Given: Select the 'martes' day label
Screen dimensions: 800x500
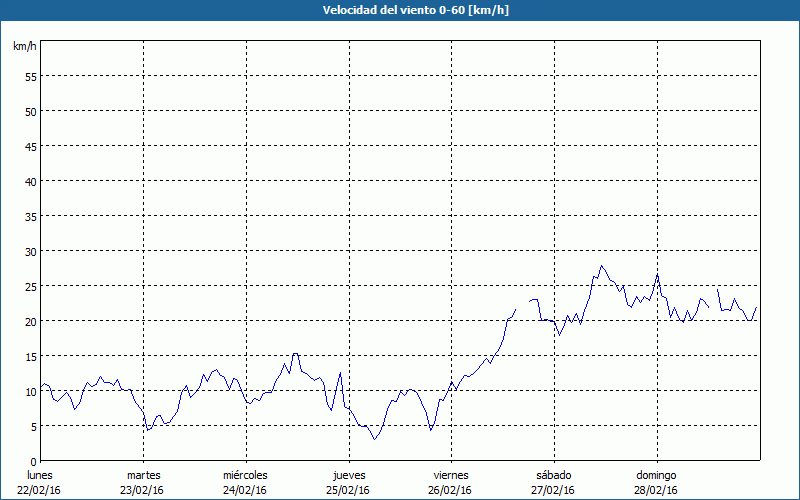Looking at the screenshot, I should [x=143, y=475].
